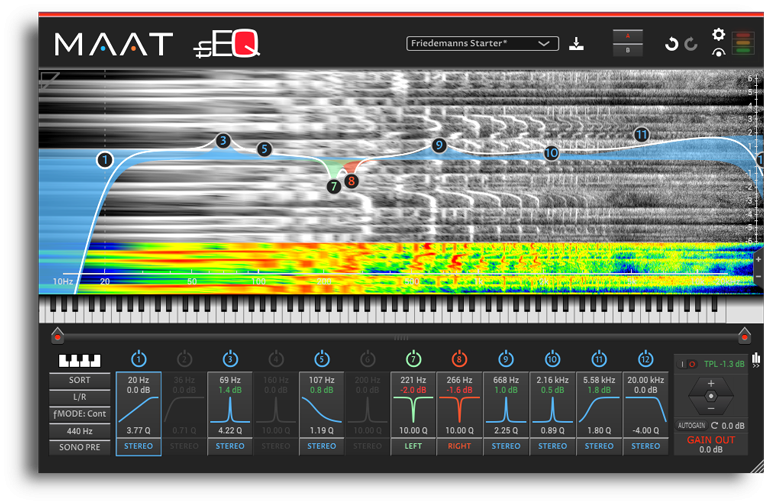Select EQ node 3 on the curve
The width and height of the screenshot is (768, 504).
tap(223, 141)
